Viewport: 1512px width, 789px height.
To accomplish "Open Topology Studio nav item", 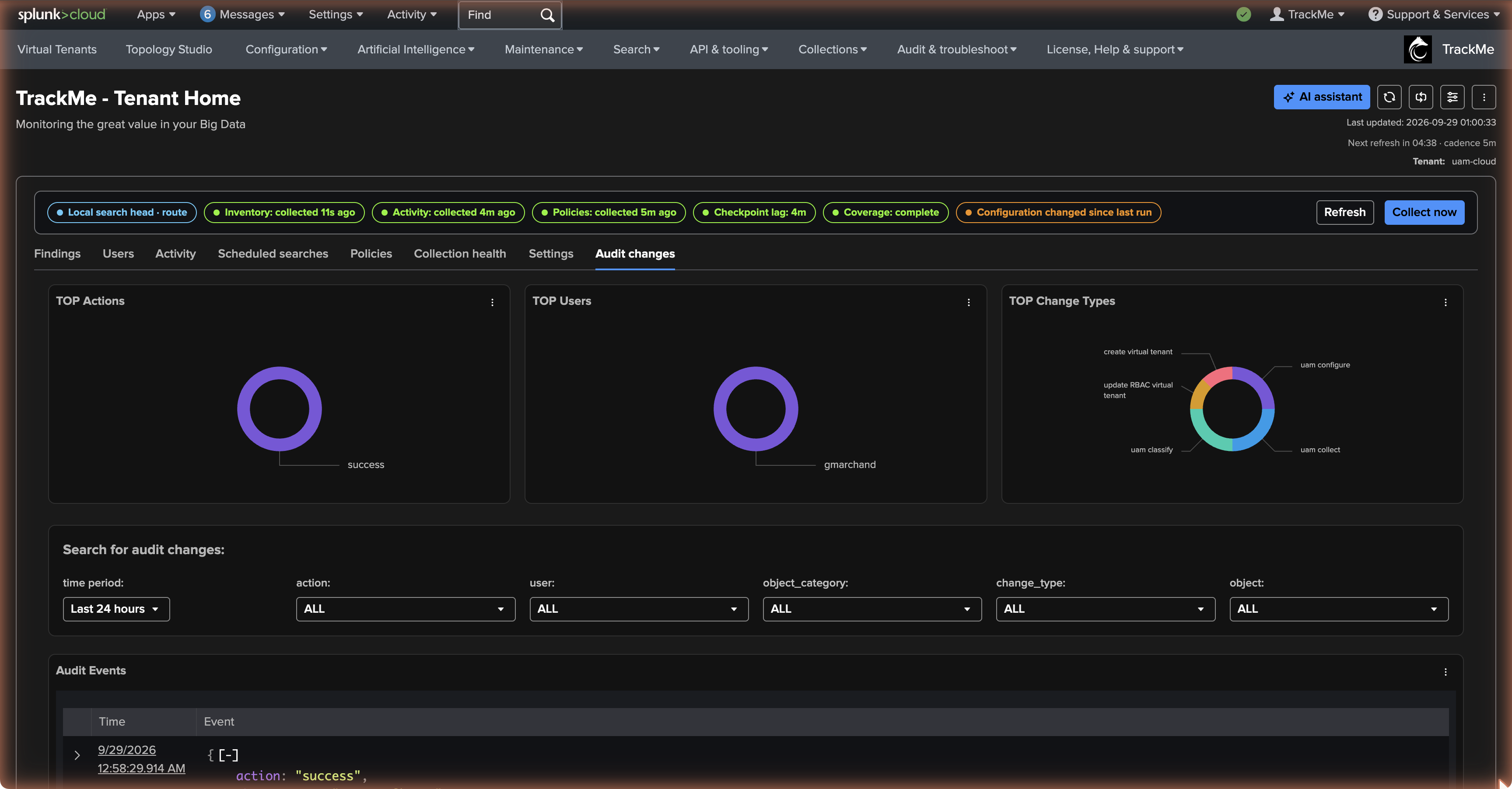I will 169,49.
